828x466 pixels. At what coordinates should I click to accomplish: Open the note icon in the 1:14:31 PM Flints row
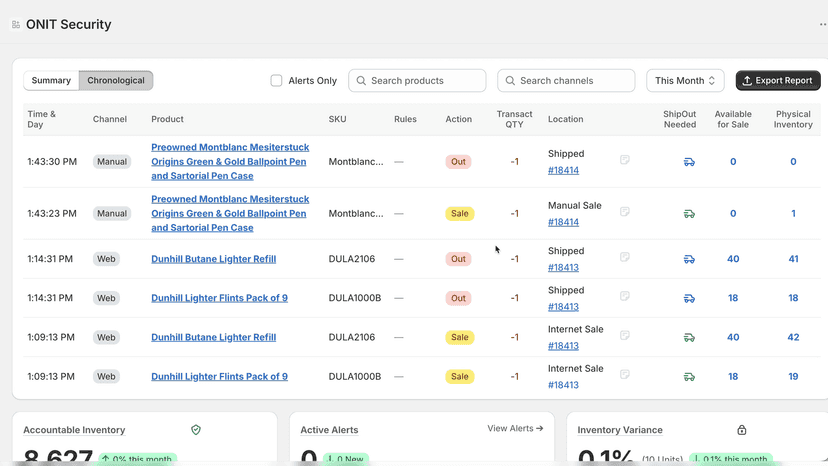625,296
